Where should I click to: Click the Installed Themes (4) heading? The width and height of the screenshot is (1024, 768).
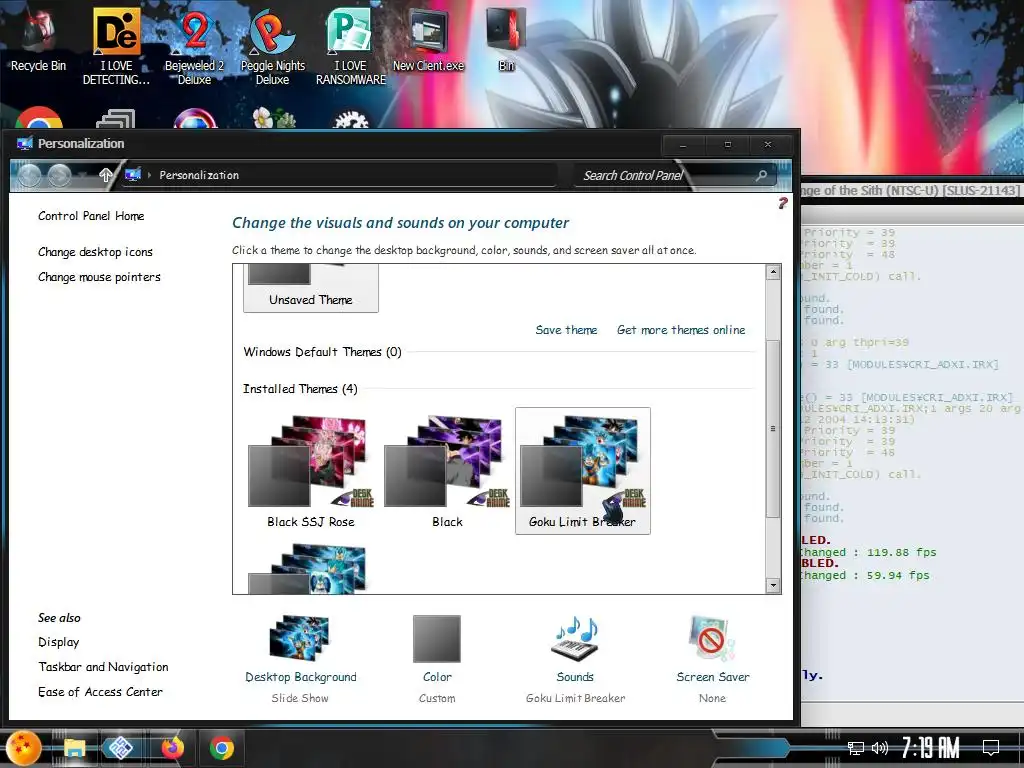point(300,389)
